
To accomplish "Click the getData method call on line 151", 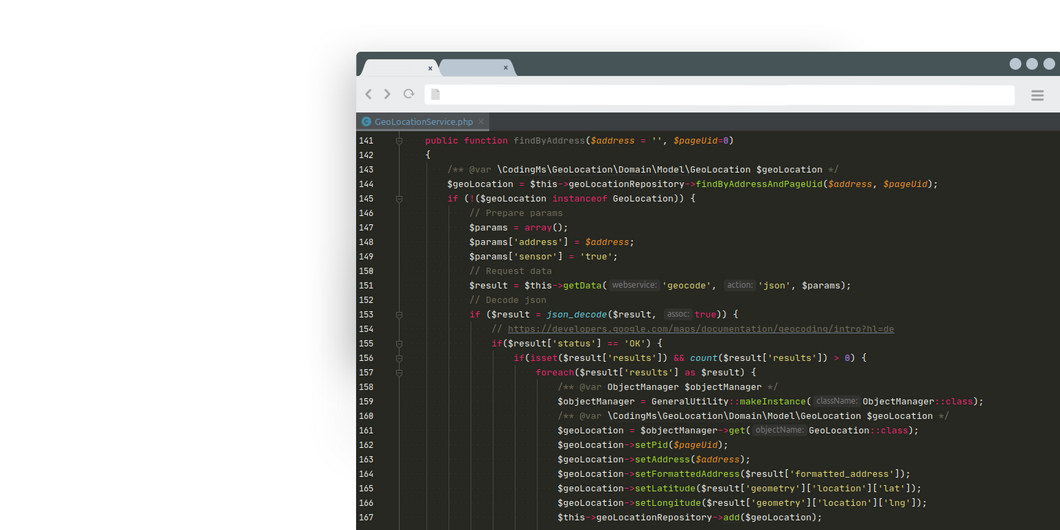I will [582, 285].
